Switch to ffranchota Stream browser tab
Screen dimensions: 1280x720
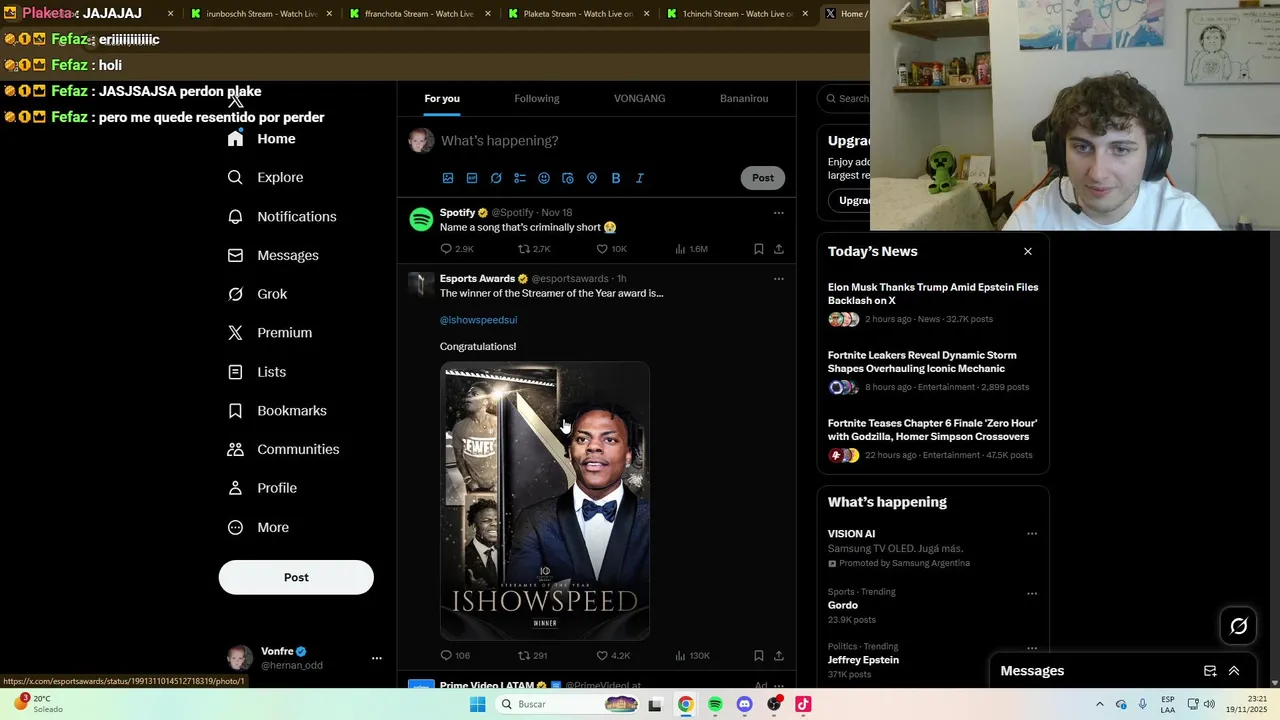pos(419,14)
